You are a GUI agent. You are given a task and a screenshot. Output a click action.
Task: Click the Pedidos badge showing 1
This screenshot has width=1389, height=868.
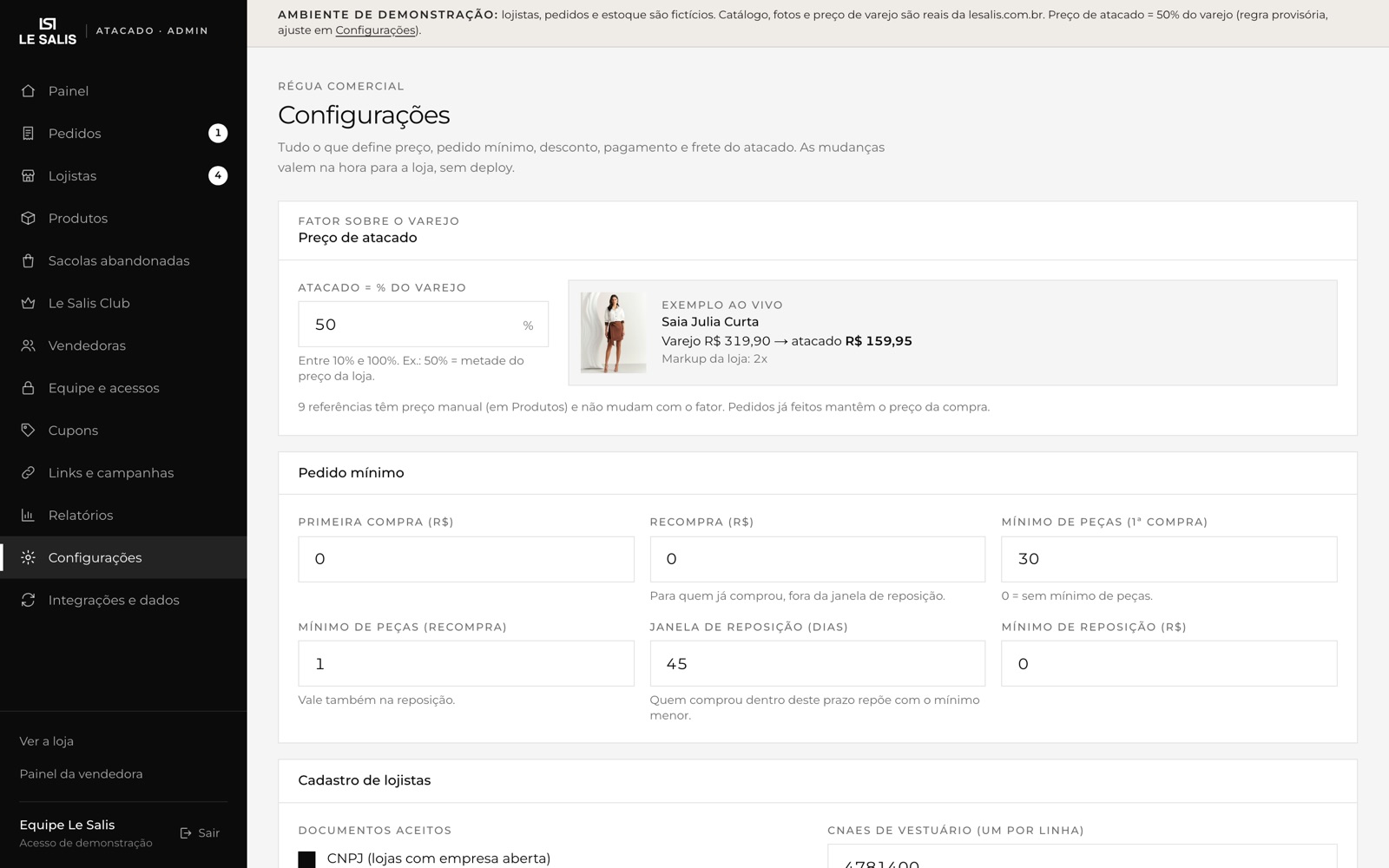218,134
